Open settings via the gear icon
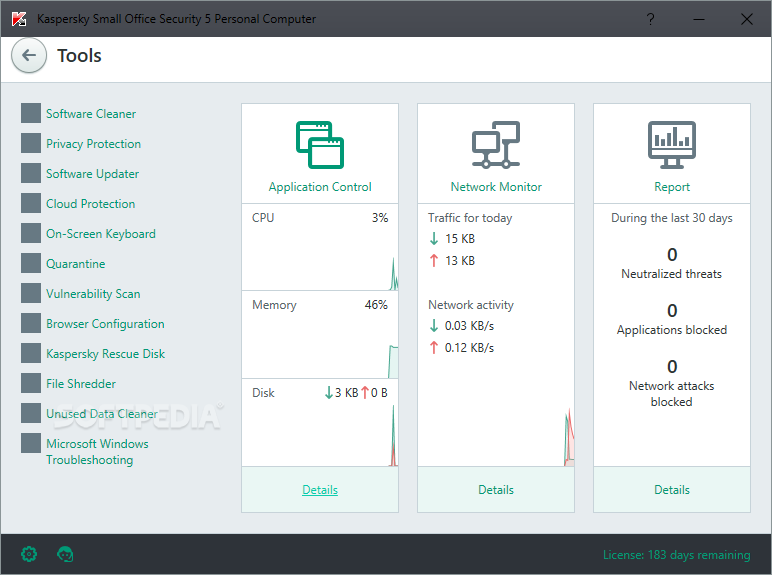772x575 pixels. (x=29, y=554)
